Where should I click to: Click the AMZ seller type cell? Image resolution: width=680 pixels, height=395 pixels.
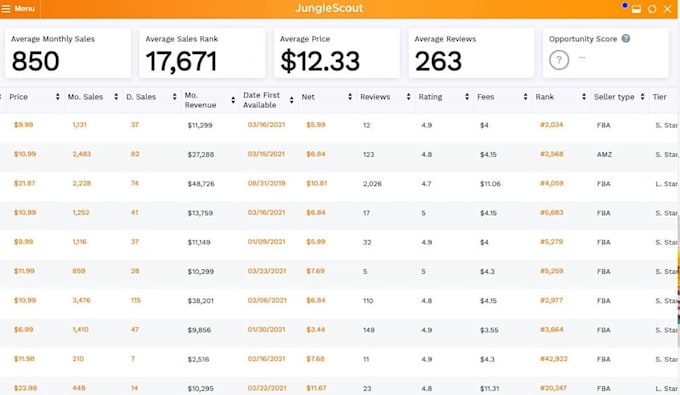[x=604, y=154]
